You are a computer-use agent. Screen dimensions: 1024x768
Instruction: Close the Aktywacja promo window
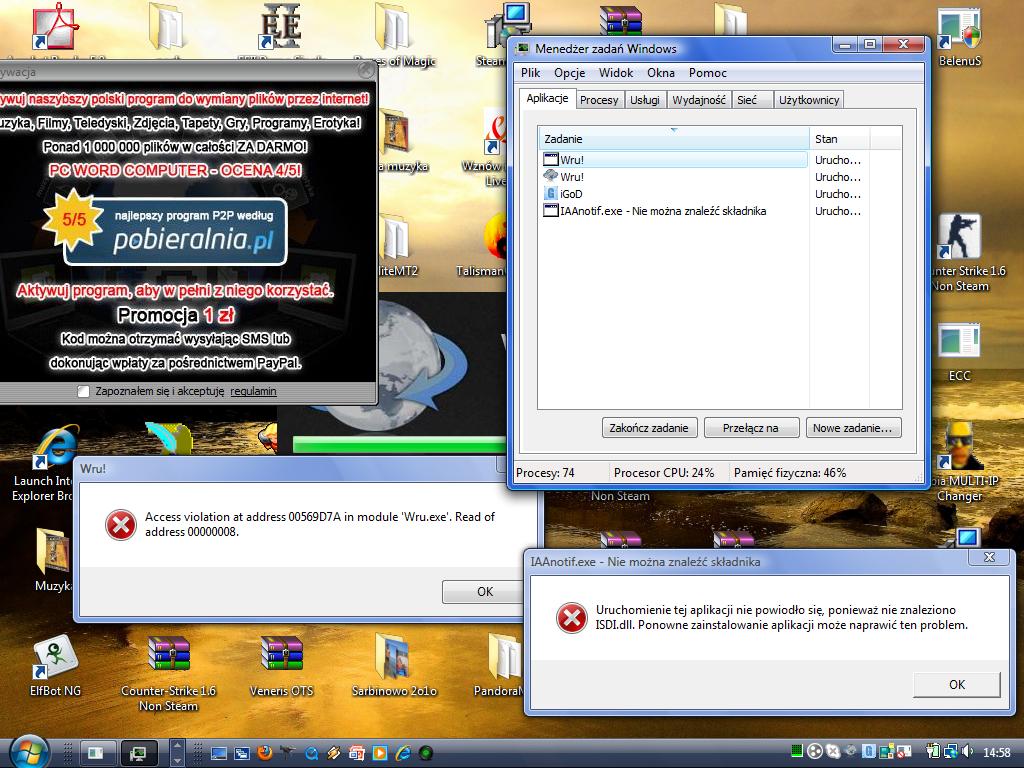coord(365,69)
